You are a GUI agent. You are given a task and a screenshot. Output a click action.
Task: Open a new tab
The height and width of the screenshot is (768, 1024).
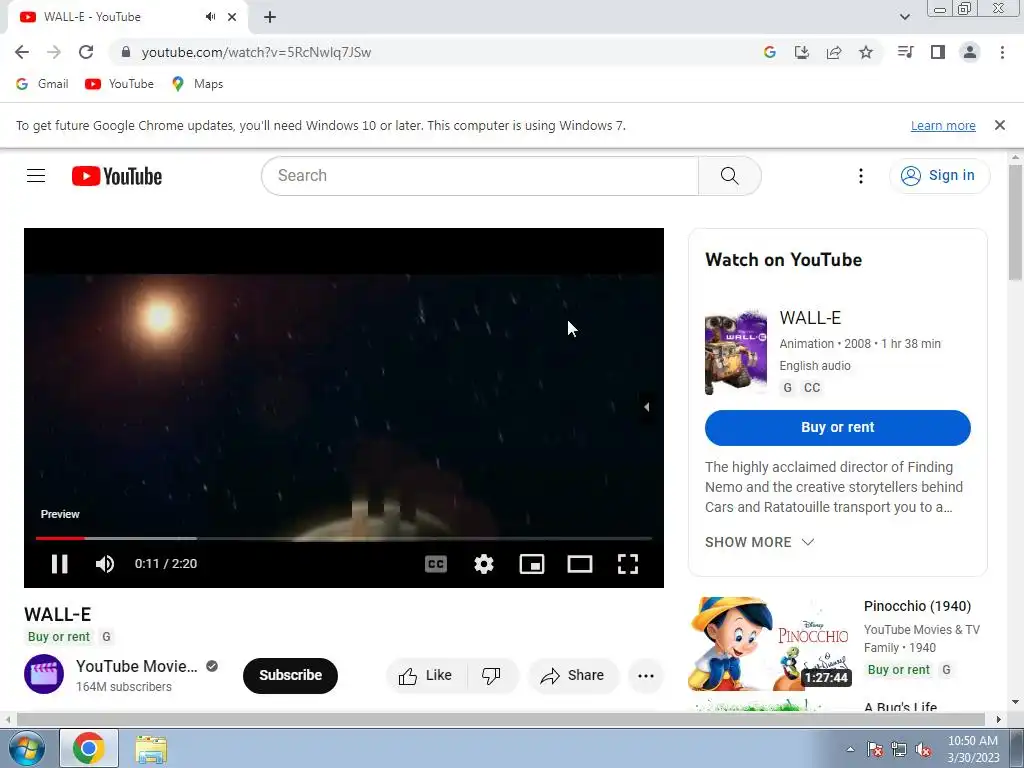(270, 17)
